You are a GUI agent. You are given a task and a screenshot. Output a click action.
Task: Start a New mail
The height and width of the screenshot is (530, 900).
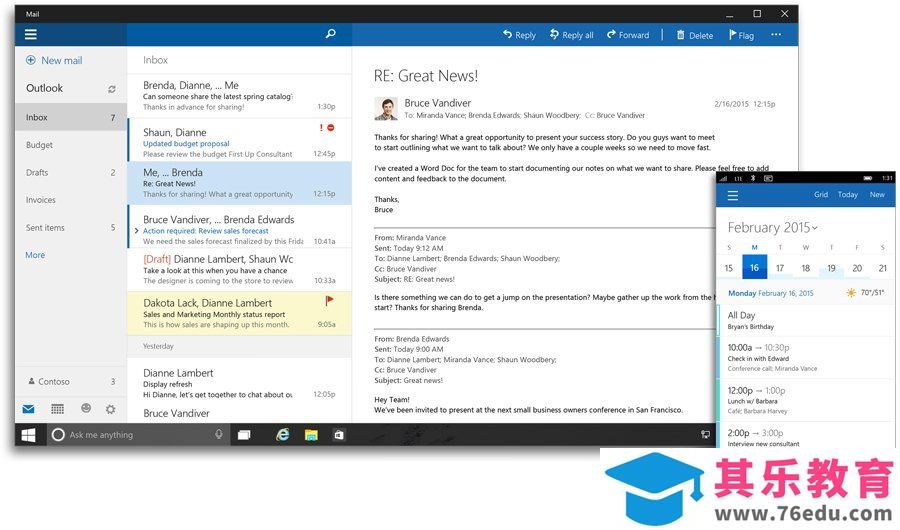54,60
